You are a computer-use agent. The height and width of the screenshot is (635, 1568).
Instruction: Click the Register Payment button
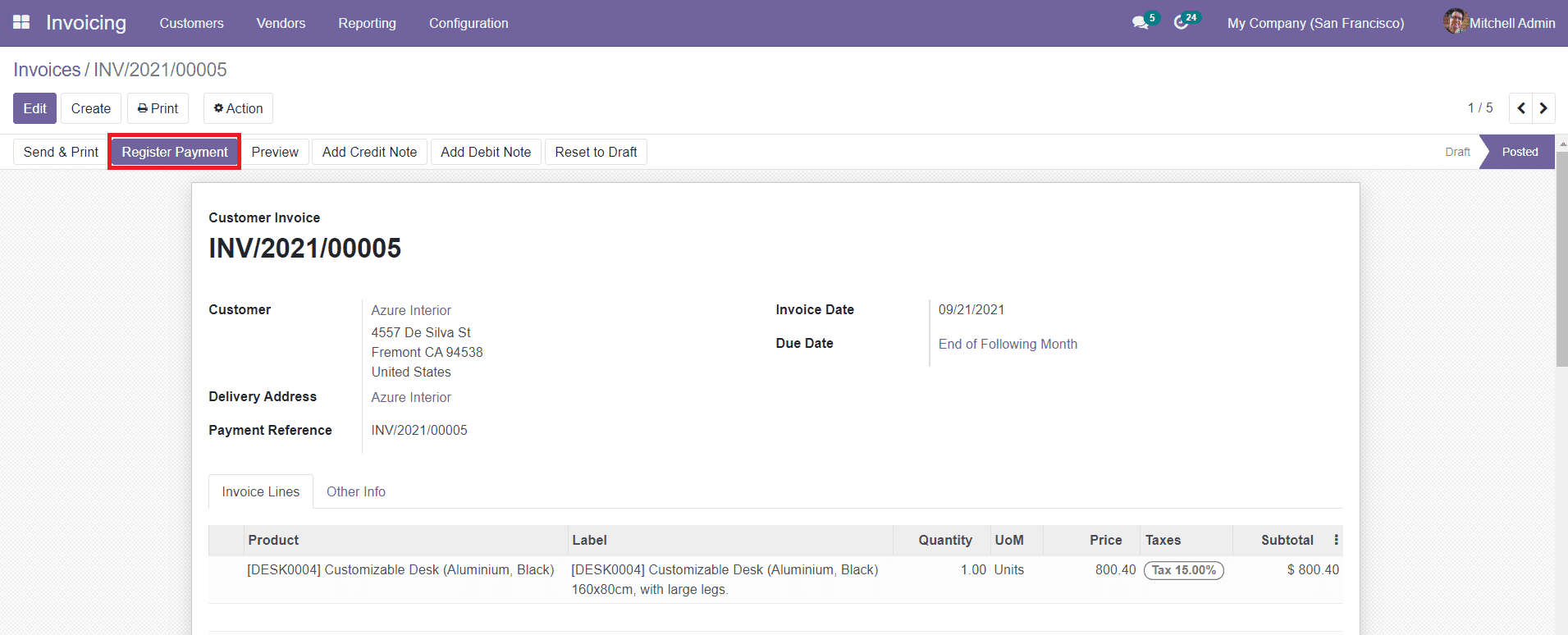click(x=175, y=152)
